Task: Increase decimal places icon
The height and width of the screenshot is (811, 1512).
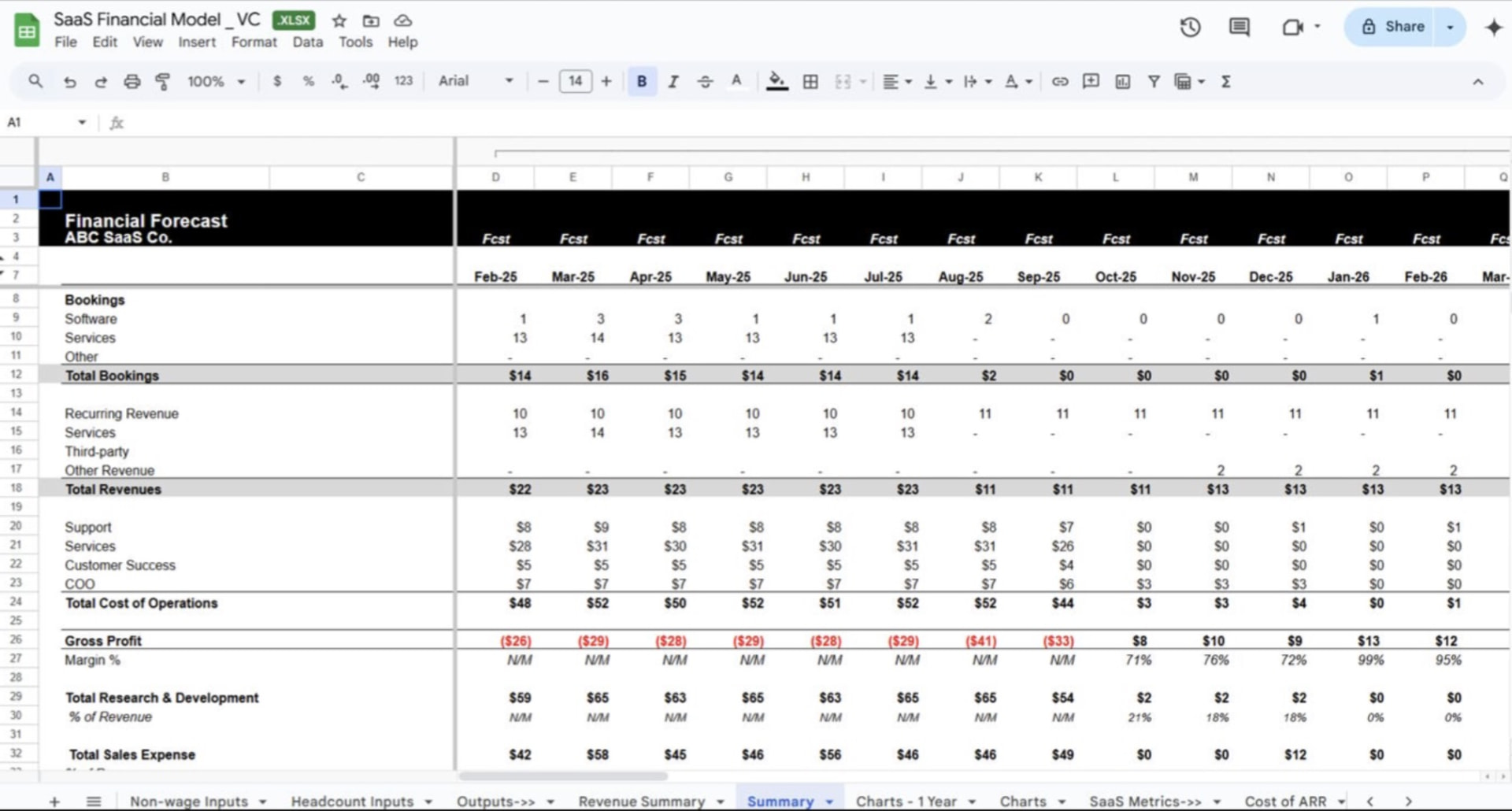Action: click(371, 81)
